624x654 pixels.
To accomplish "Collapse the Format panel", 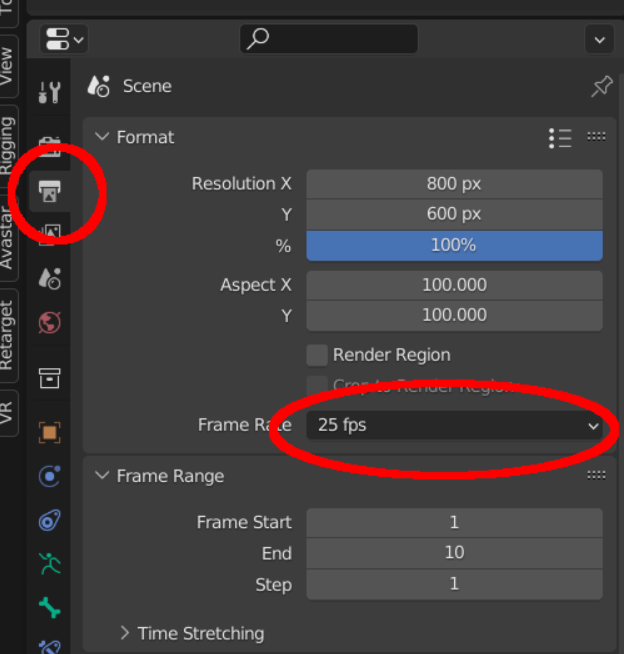I will click(x=102, y=136).
